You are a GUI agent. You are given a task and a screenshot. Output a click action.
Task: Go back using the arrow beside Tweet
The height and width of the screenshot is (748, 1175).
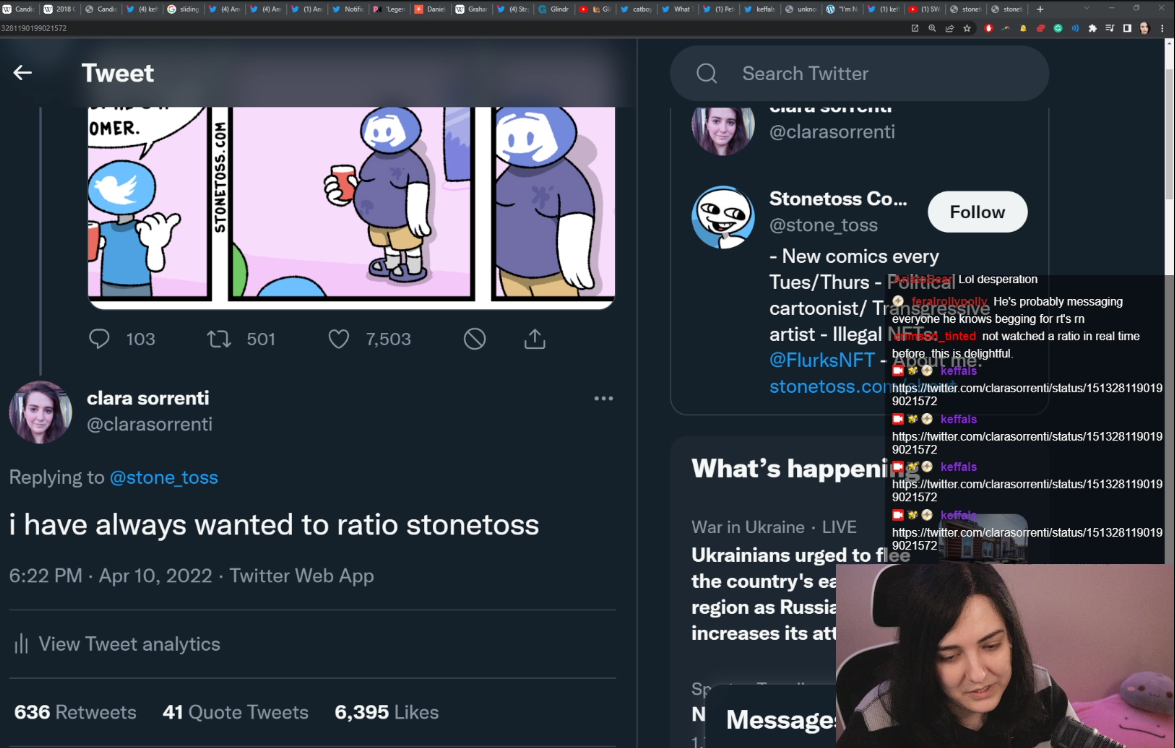pos(22,73)
